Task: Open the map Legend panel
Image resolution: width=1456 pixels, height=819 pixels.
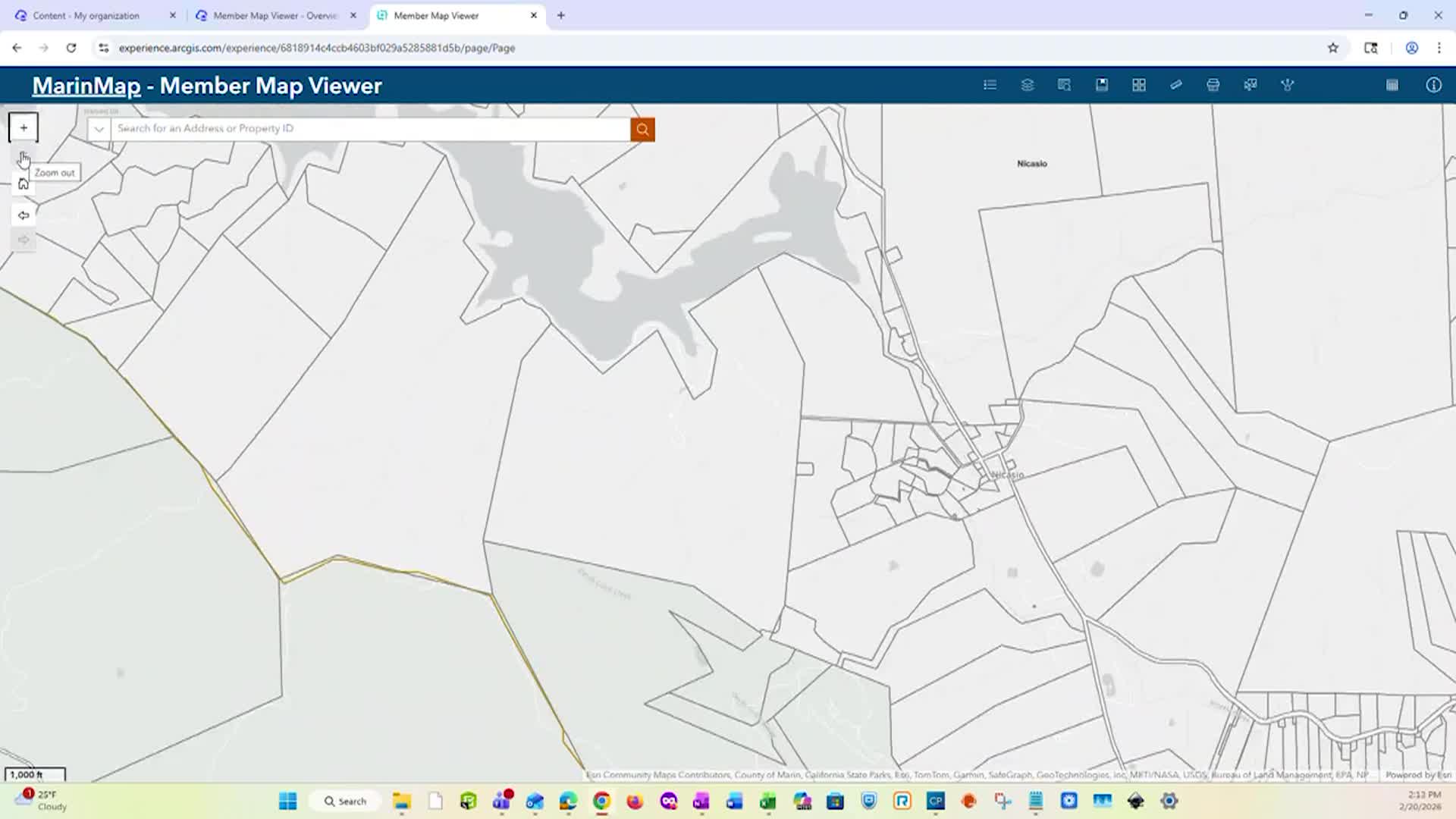Action: (x=990, y=85)
